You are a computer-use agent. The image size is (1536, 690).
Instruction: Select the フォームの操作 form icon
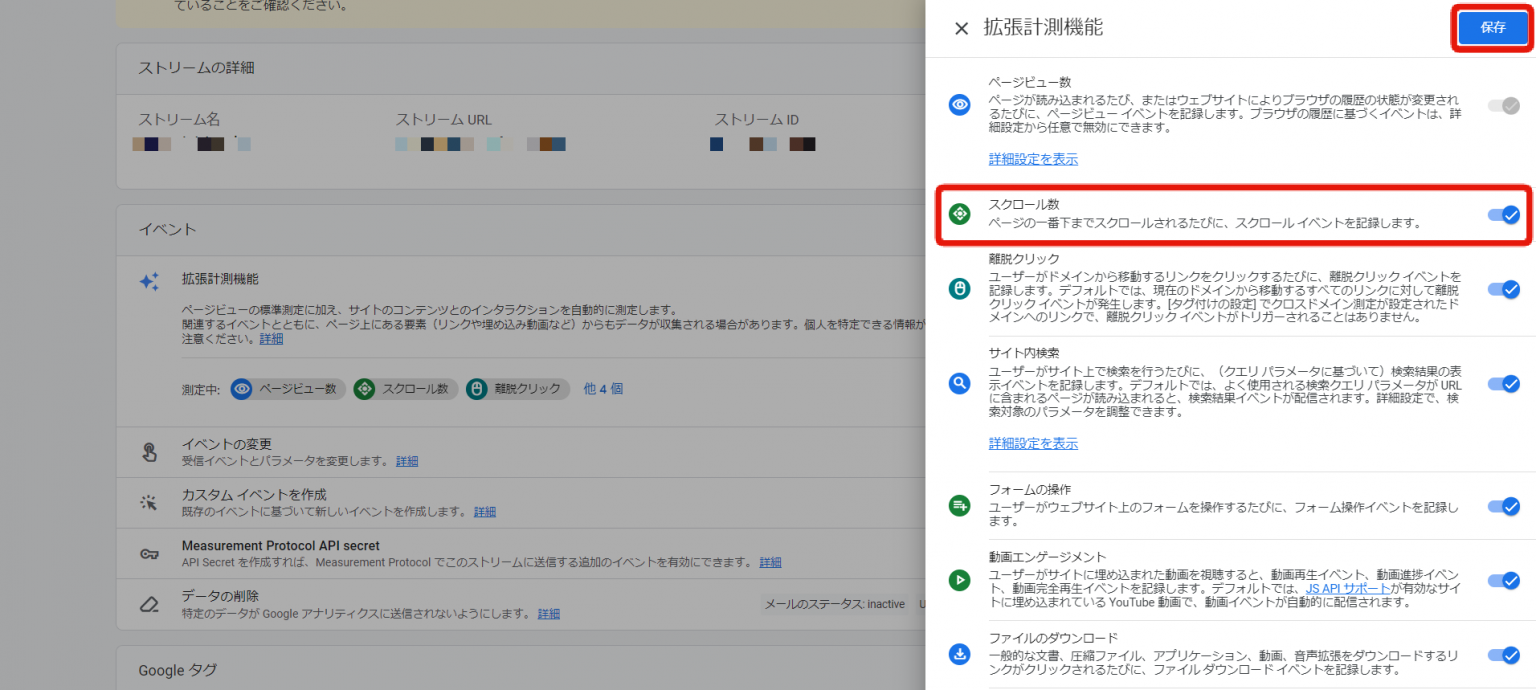point(959,506)
